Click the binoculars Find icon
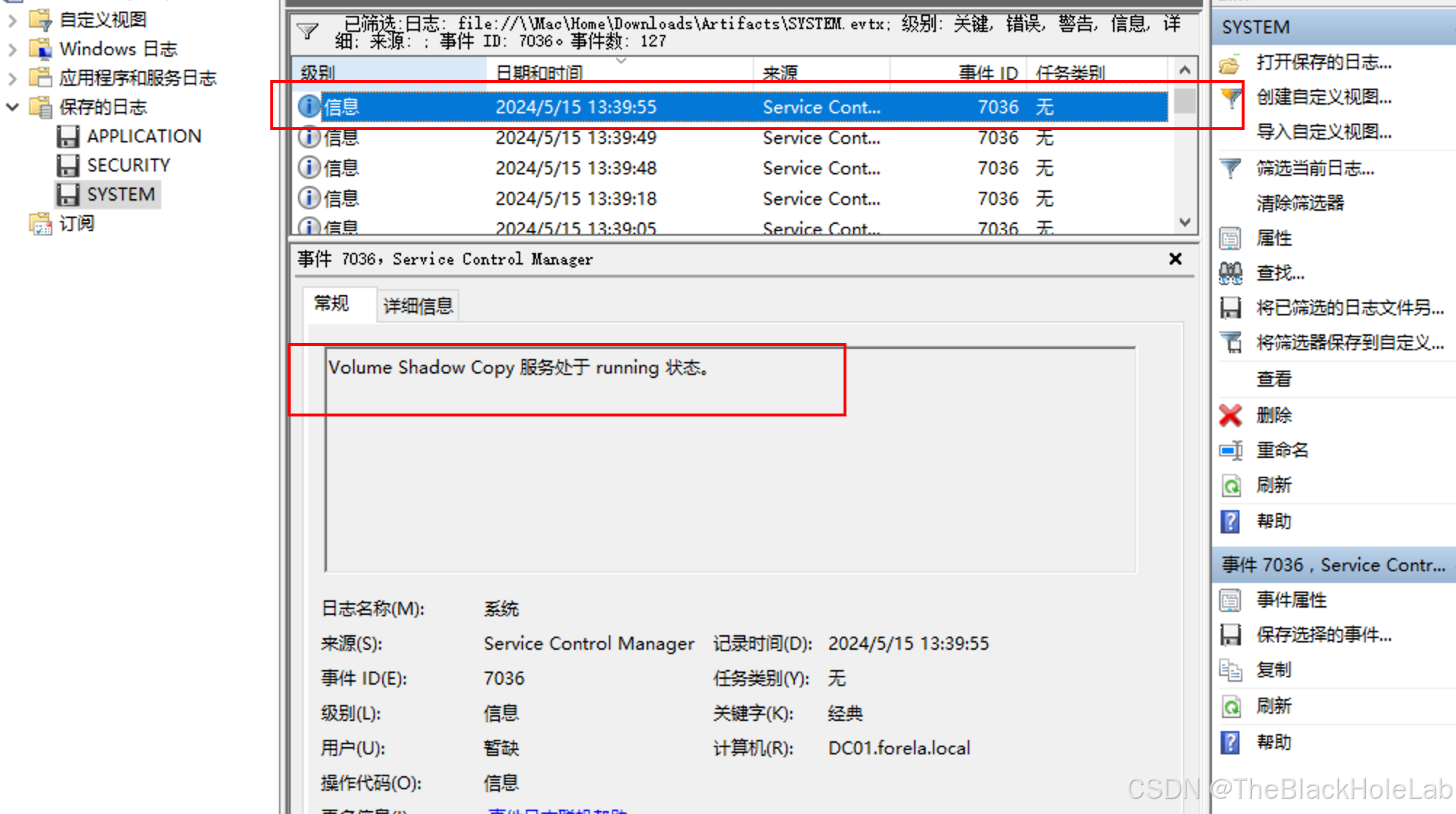The image size is (1456, 814). 1229,273
